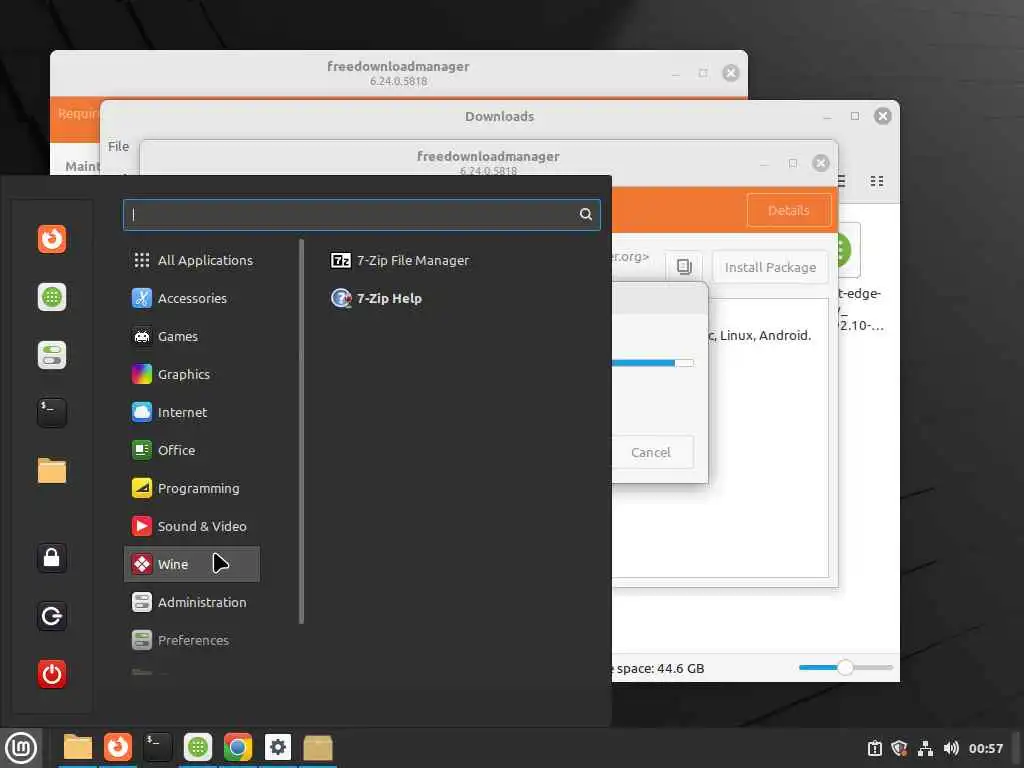Select the Wine category
The width and height of the screenshot is (1024, 768).
pos(192,564)
